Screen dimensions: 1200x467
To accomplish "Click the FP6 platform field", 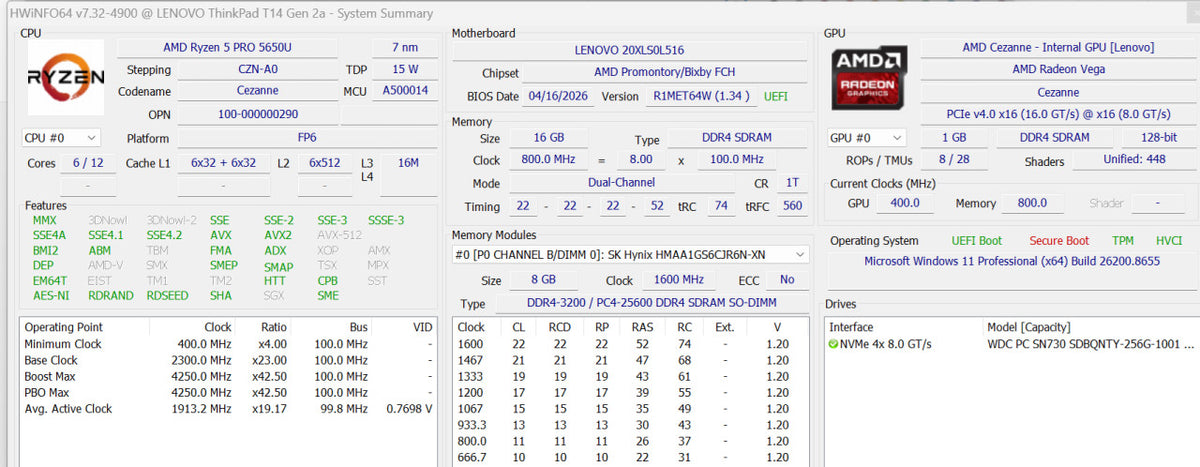I will [x=307, y=138].
